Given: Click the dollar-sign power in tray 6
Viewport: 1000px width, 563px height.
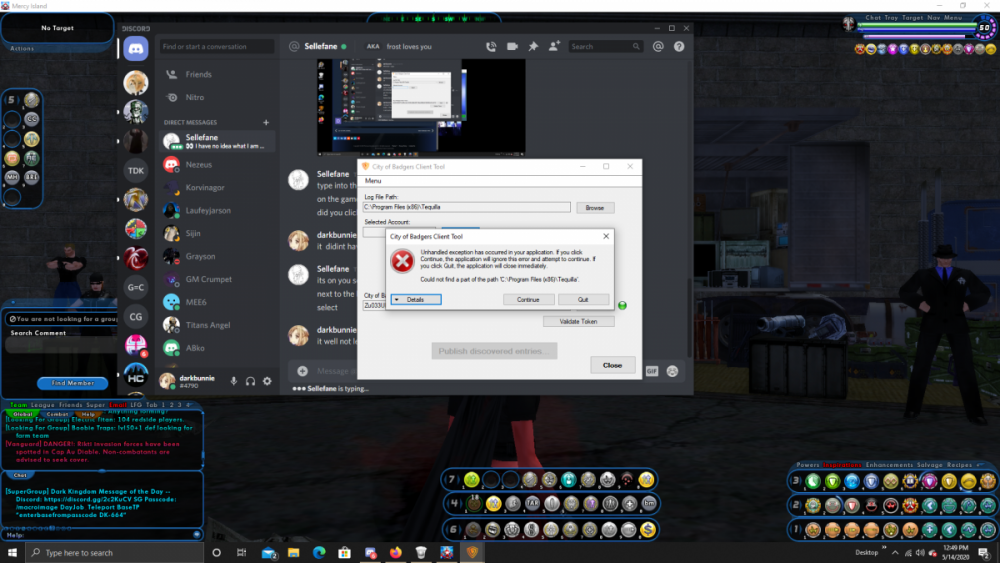Looking at the screenshot, I should (x=648, y=529).
